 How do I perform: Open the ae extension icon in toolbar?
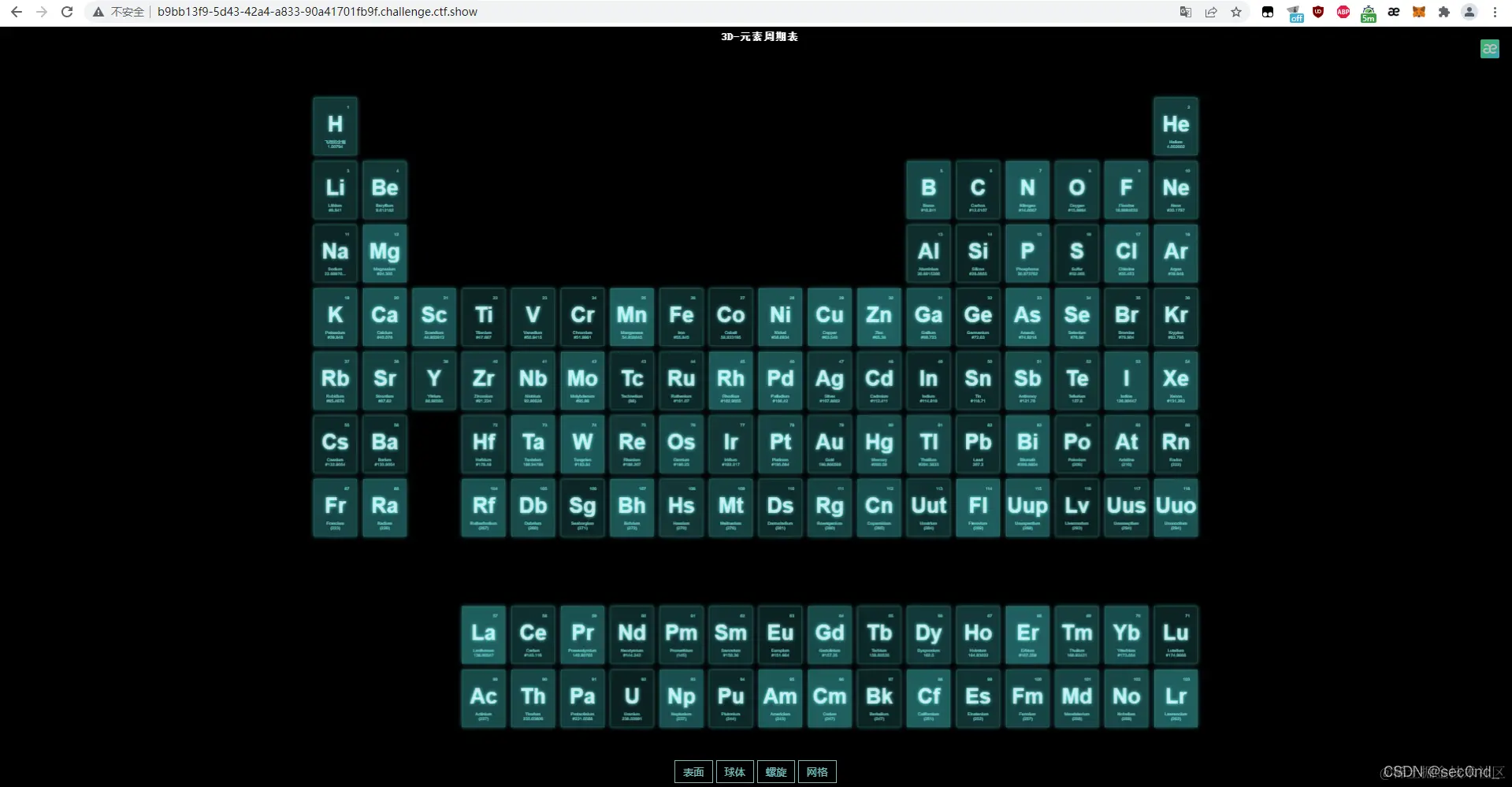click(1394, 12)
